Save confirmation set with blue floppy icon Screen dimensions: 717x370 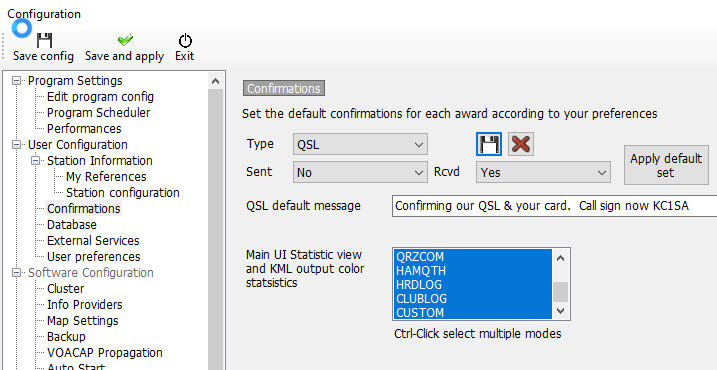coord(489,145)
